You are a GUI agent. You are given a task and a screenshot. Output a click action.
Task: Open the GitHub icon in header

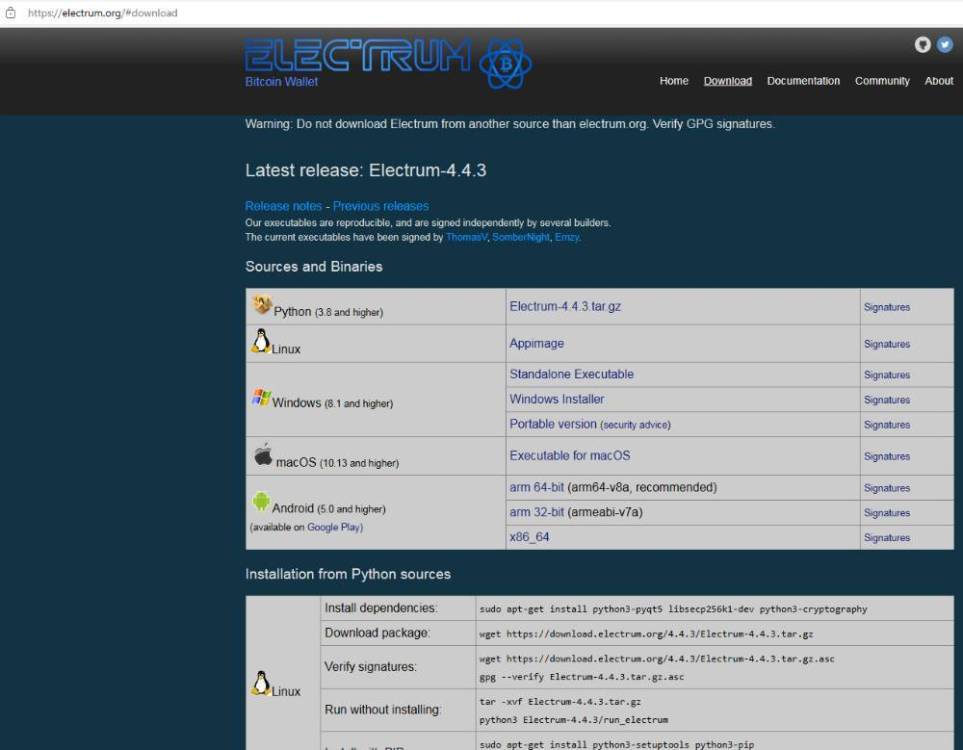click(x=922, y=44)
